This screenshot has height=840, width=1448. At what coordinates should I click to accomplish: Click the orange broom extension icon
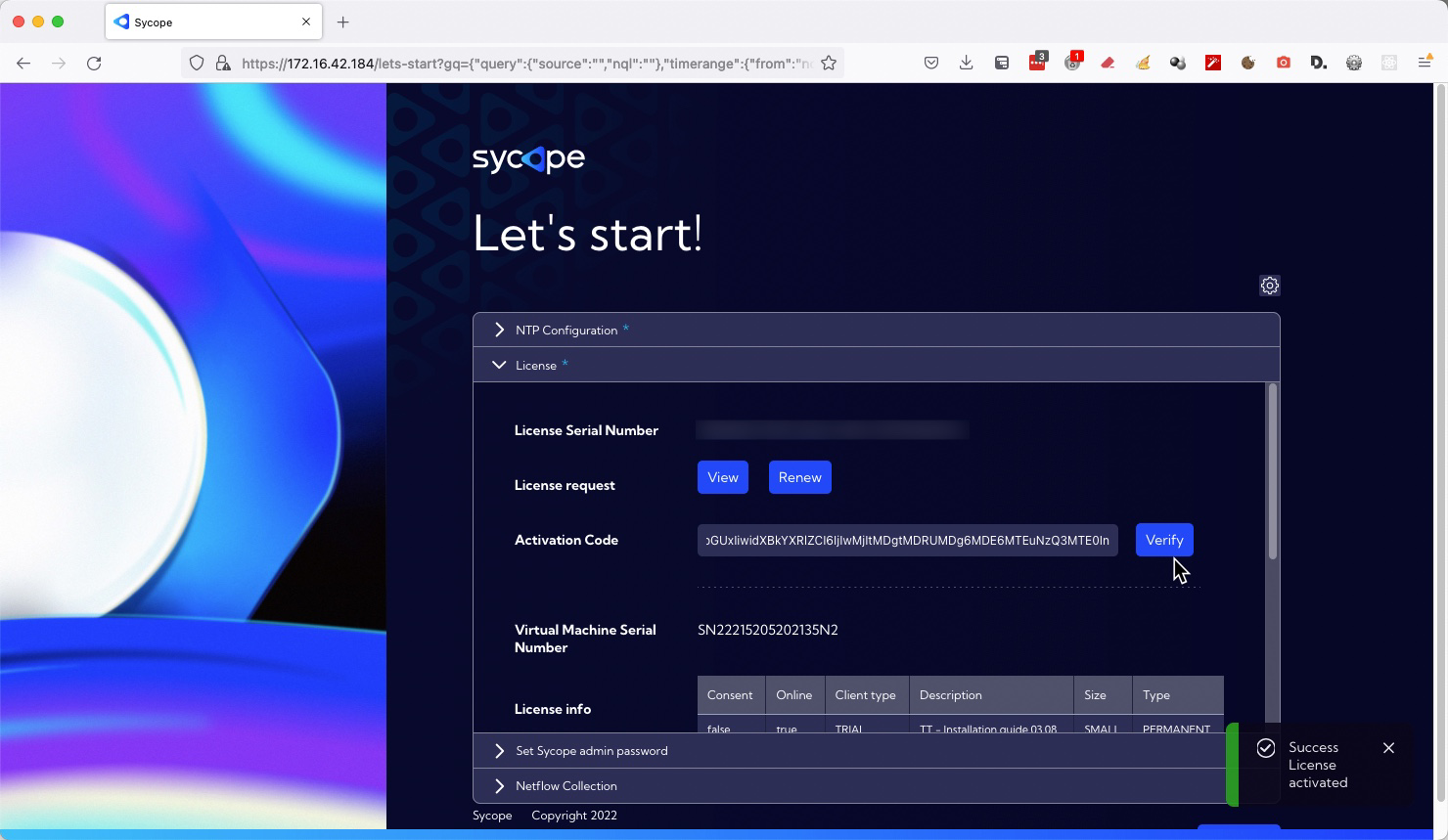1143,63
